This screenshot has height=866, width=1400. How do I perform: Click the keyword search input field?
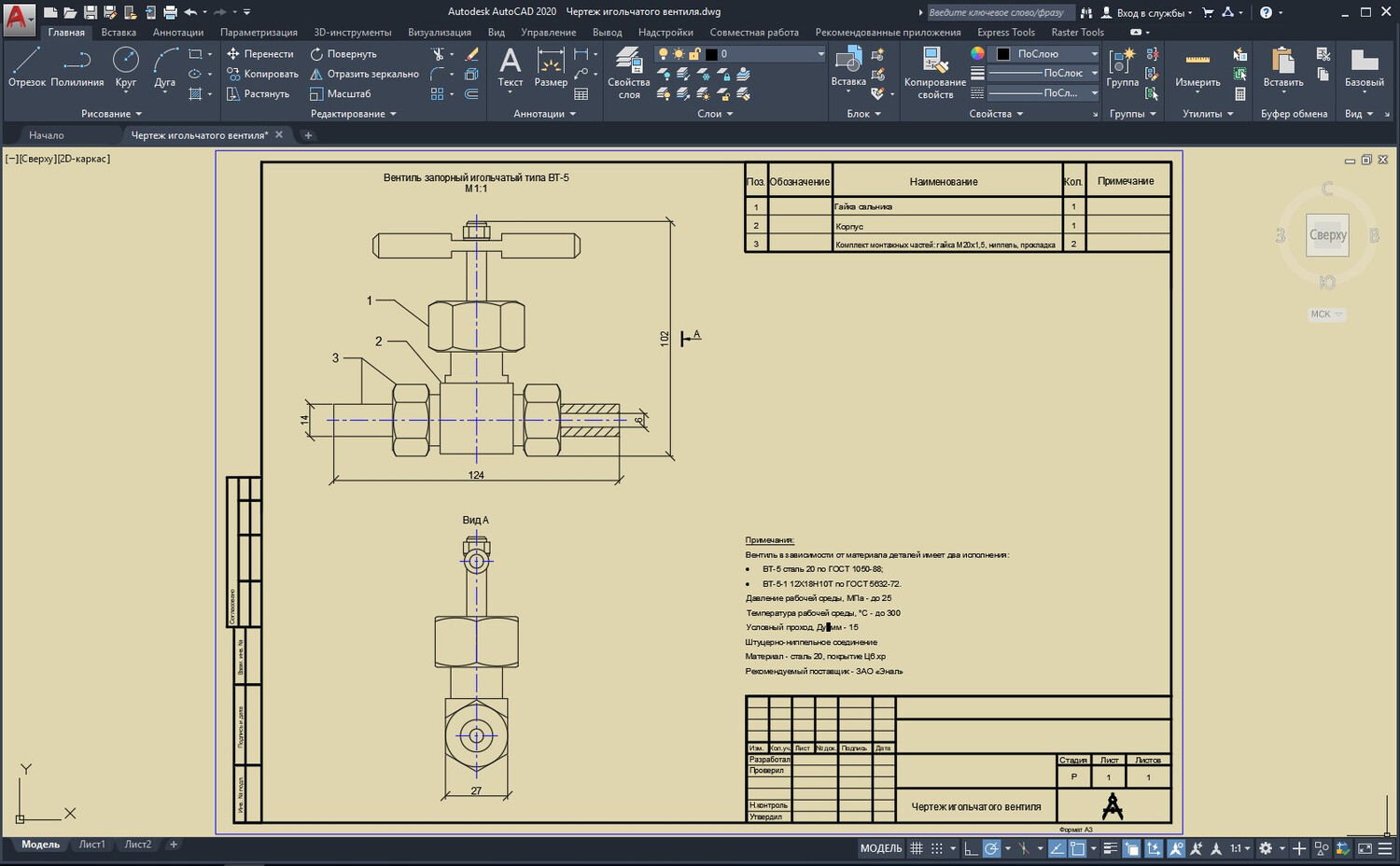tap(996, 12)
